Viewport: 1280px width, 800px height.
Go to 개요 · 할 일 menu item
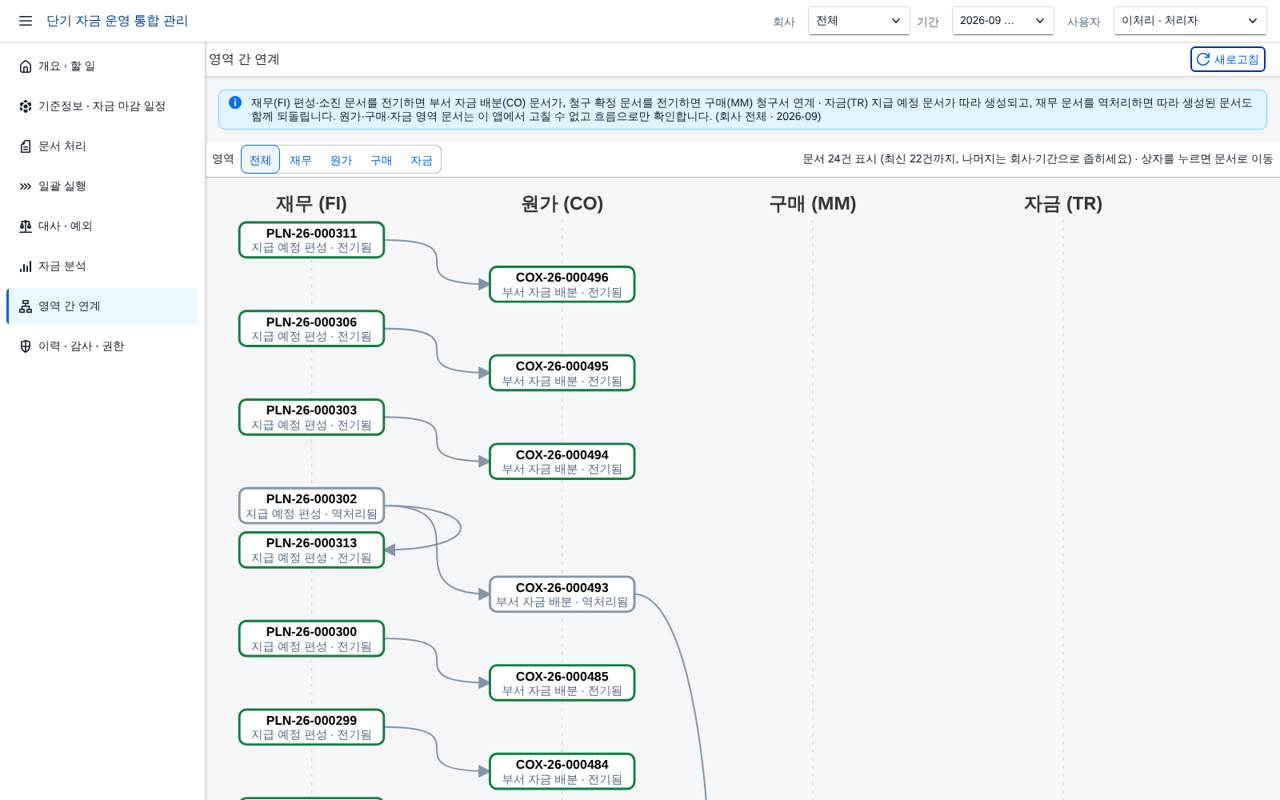[x=102, y=66]
